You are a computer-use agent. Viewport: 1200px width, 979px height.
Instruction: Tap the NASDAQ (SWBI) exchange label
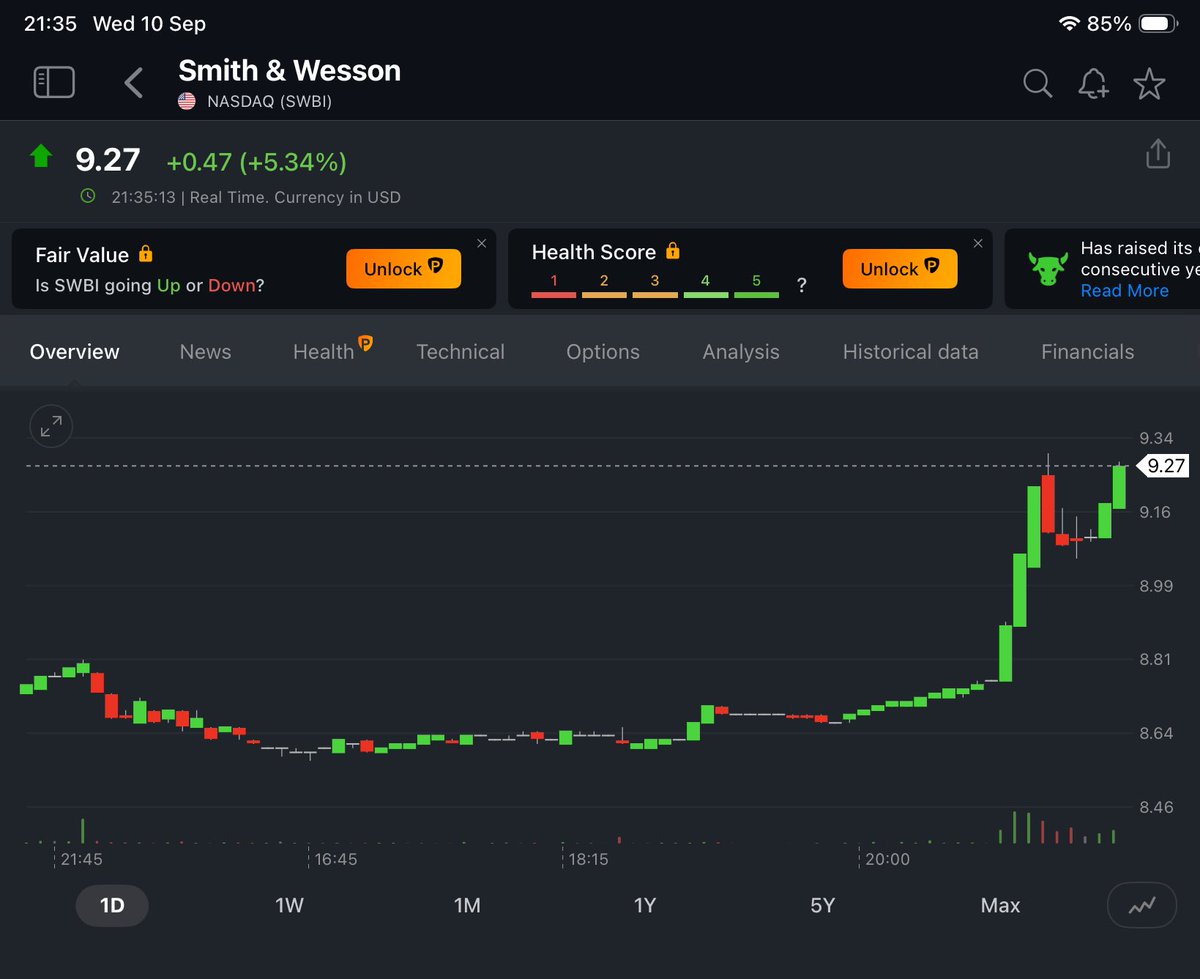(x=269, y=101)
